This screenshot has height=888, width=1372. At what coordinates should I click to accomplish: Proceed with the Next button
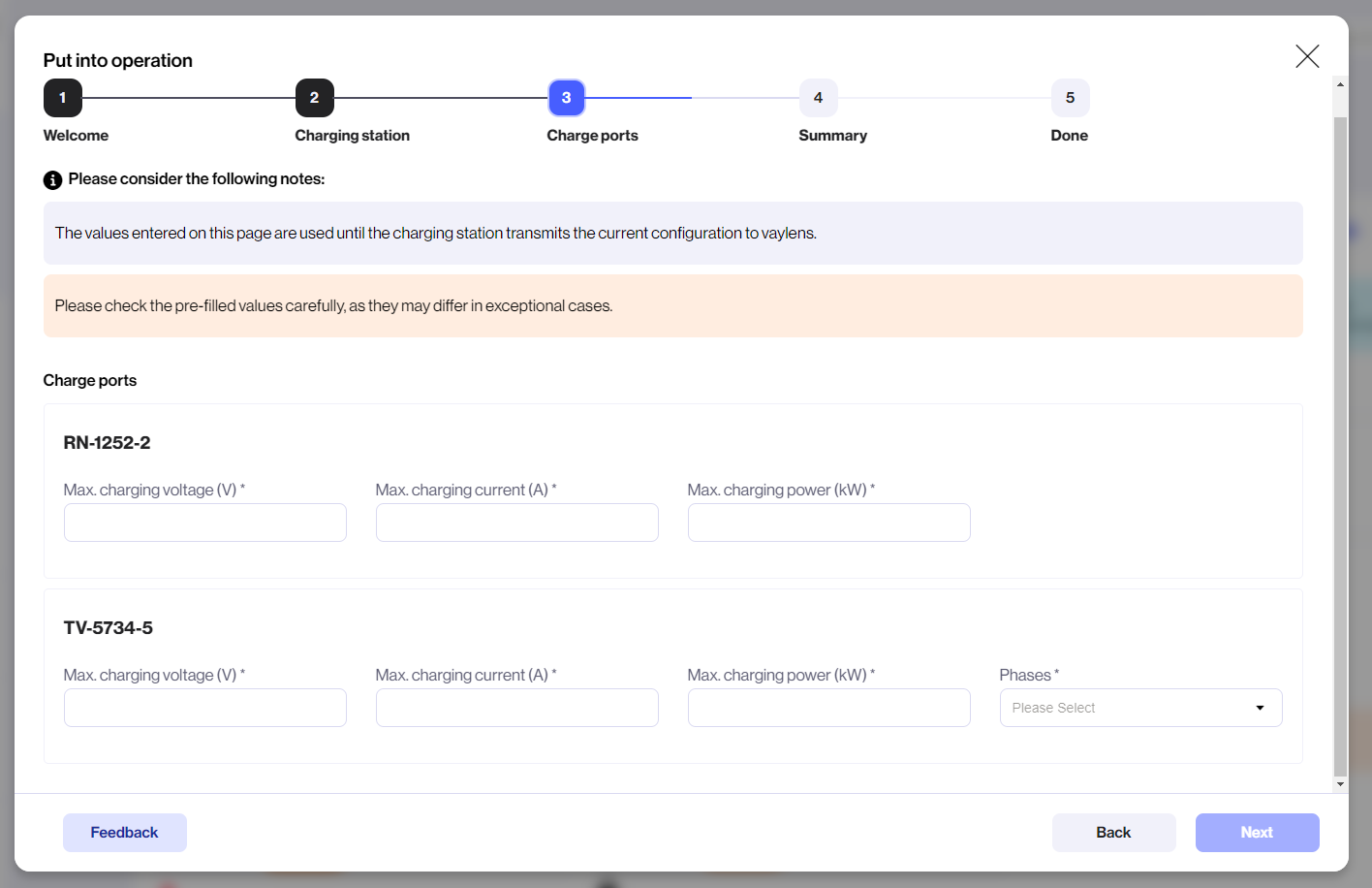tap(1257, 833)
